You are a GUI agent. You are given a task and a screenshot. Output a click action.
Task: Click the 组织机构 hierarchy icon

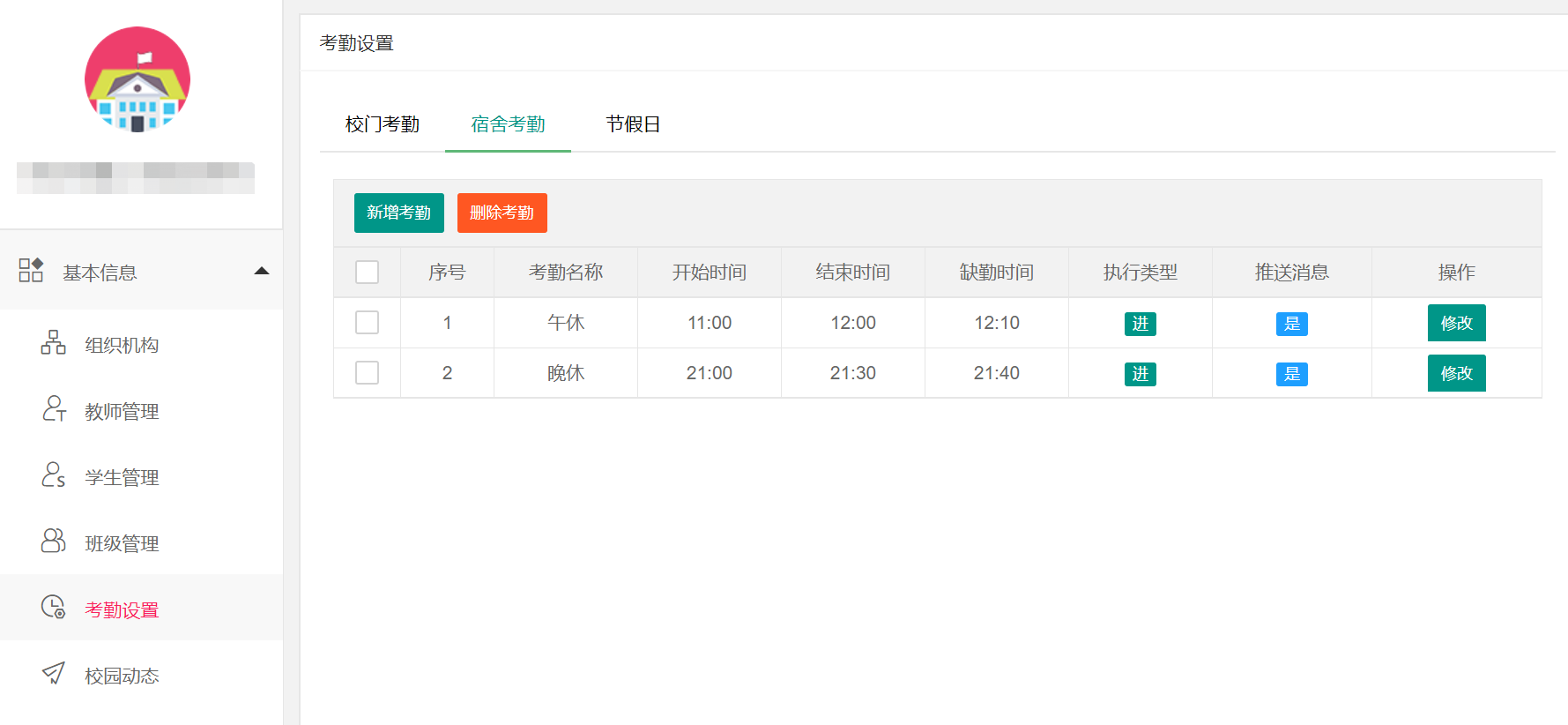click(x=53, y=343)
